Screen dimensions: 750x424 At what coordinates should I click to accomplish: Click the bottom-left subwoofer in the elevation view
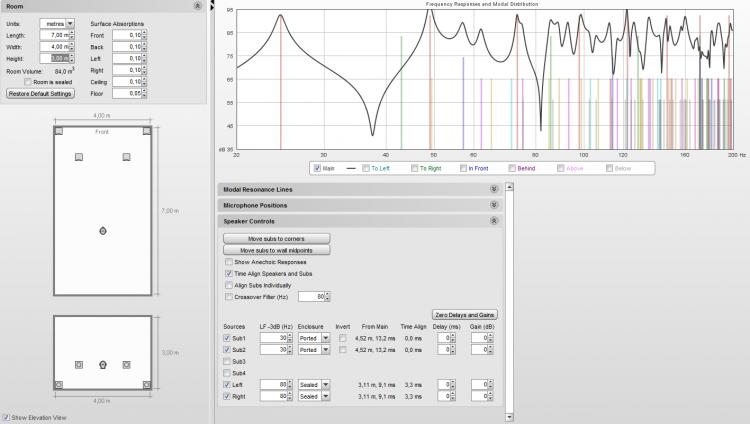point(60,384)
